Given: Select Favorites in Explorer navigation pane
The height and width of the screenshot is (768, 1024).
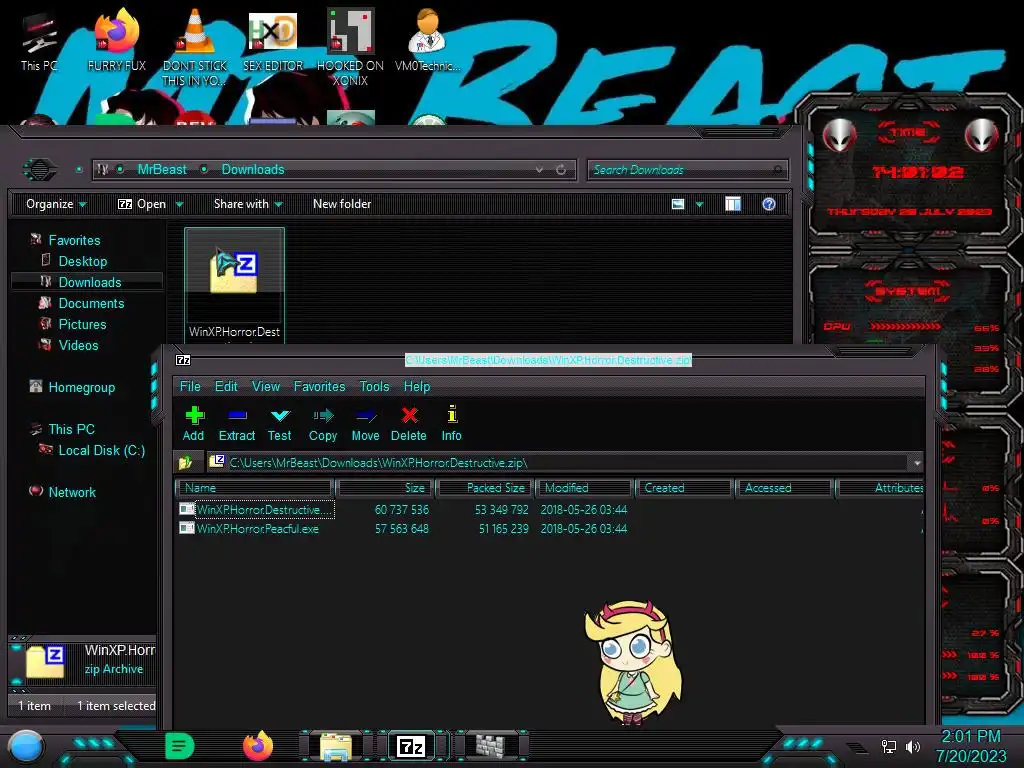Looking at the screenshot, I should [74, 240].
